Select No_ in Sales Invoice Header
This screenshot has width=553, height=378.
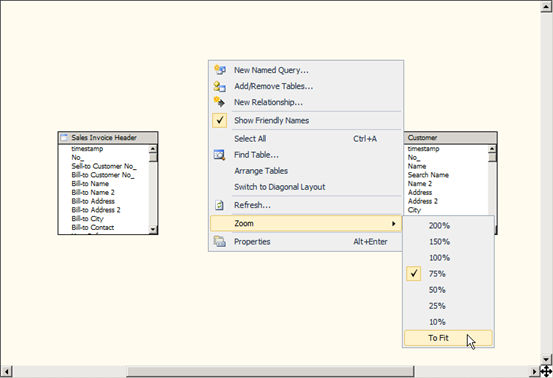coord(77,158)
